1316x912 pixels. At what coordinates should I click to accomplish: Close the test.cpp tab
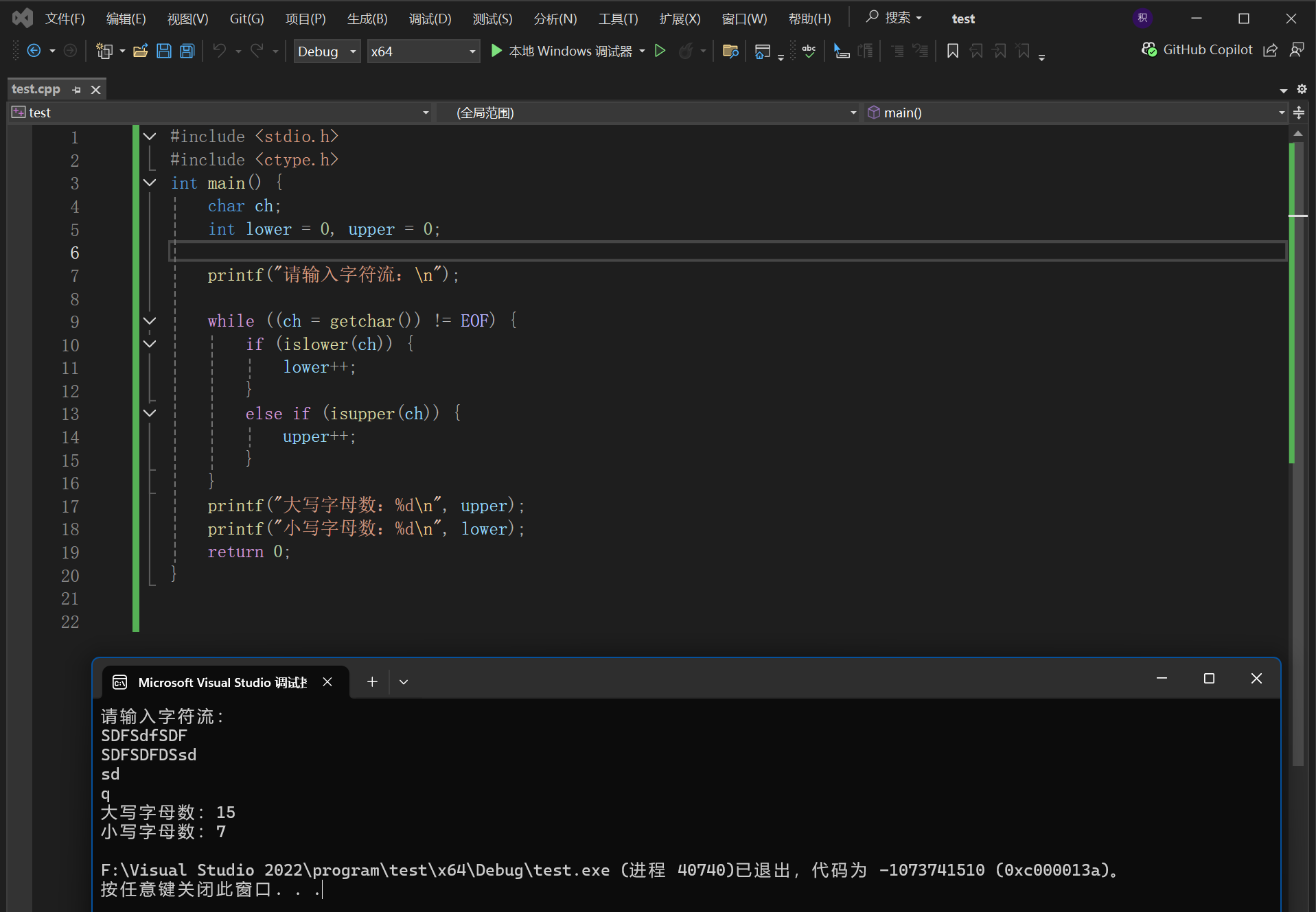96,90
